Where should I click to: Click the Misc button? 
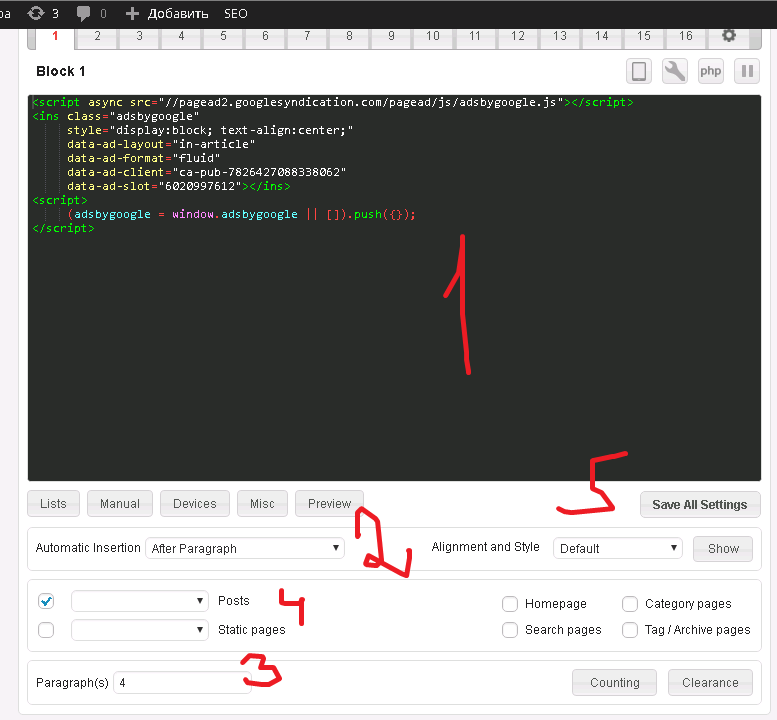pos(262,504)
